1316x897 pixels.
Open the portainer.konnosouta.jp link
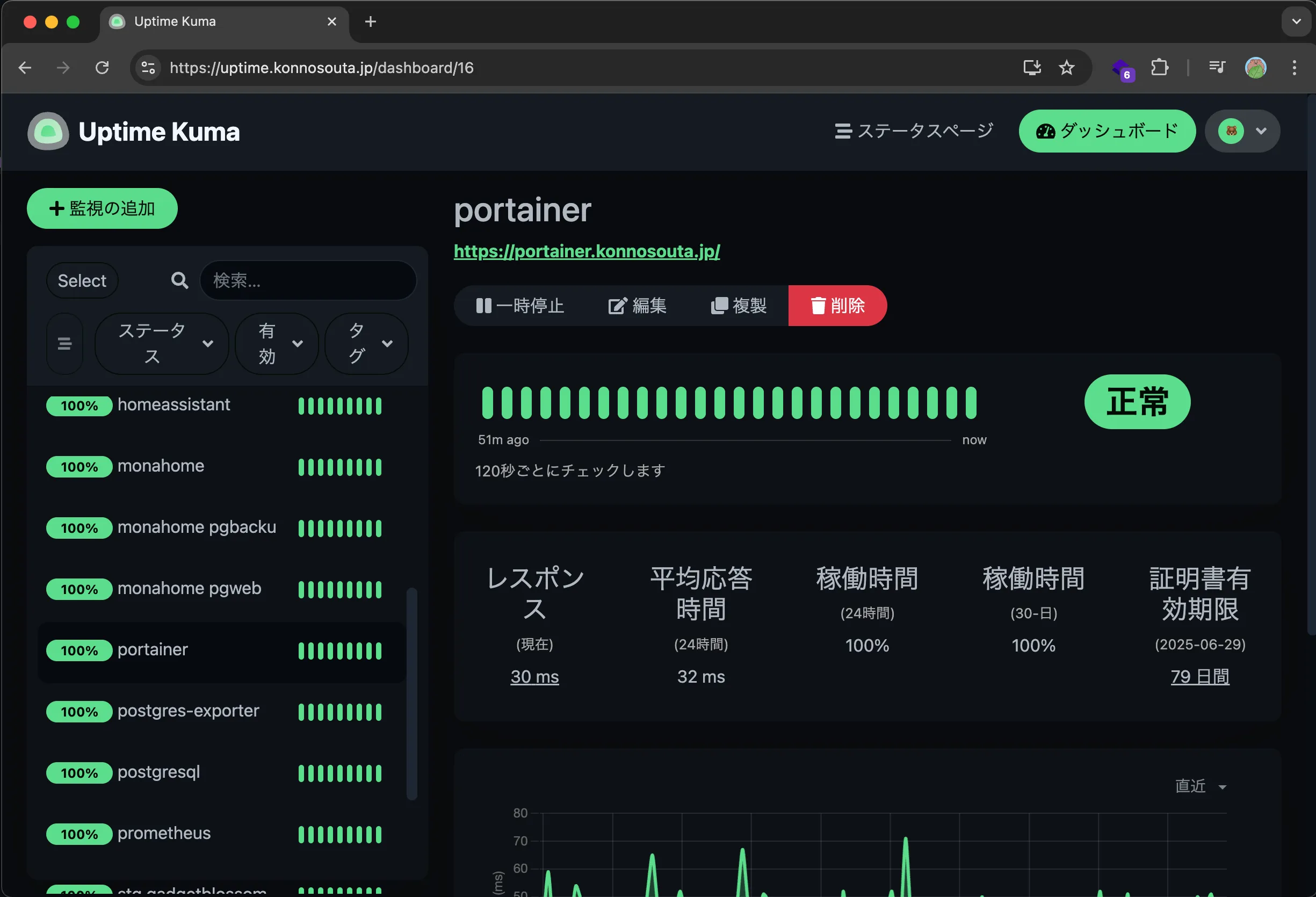[x=587, y=251]
